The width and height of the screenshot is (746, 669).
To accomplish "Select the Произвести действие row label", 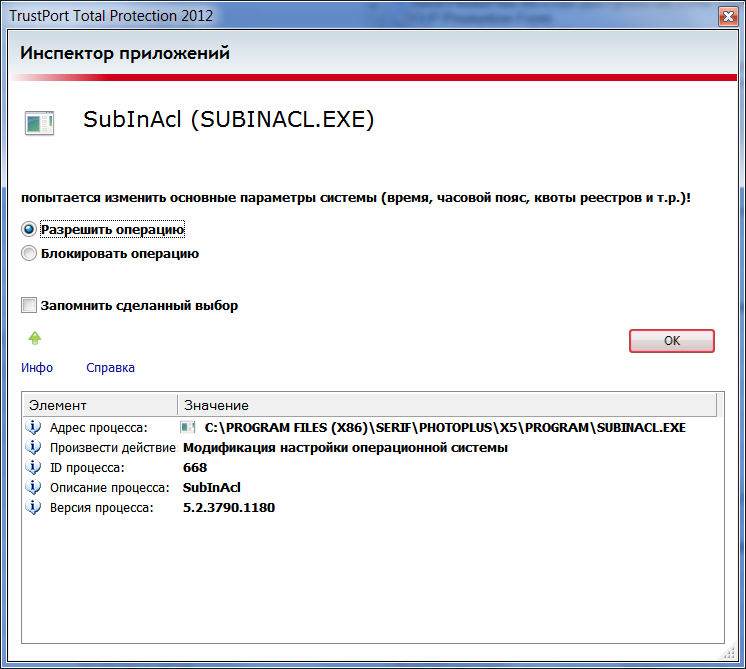I will coord(113,447).
